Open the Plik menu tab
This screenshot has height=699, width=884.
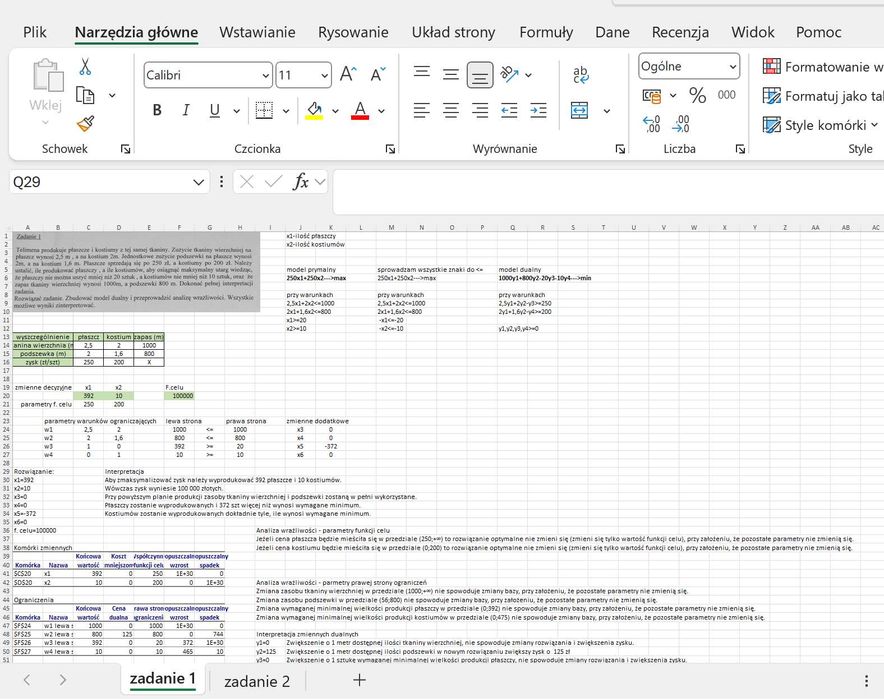(x=34, y=32)
